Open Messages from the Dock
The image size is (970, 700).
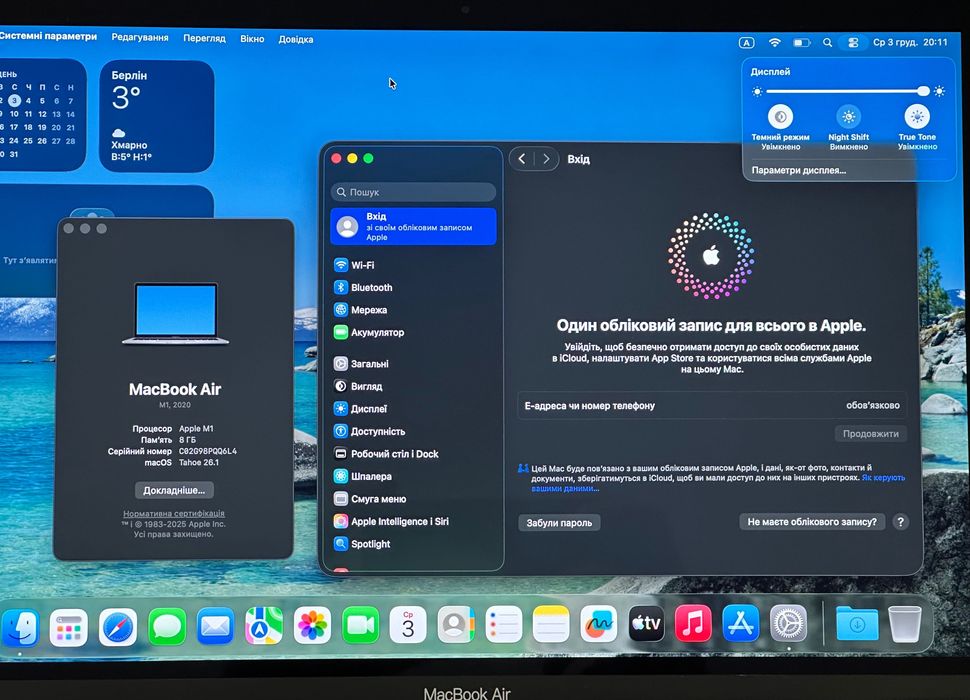coord(166,626)
